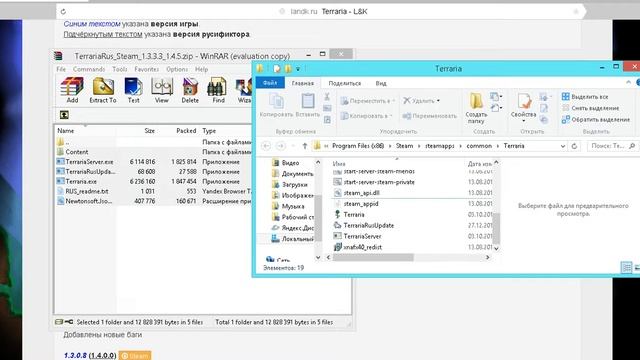Select Яндекс.Диск in the navigation pane
This screenshot has width=640, height=360.
click(x=293, y=228)
